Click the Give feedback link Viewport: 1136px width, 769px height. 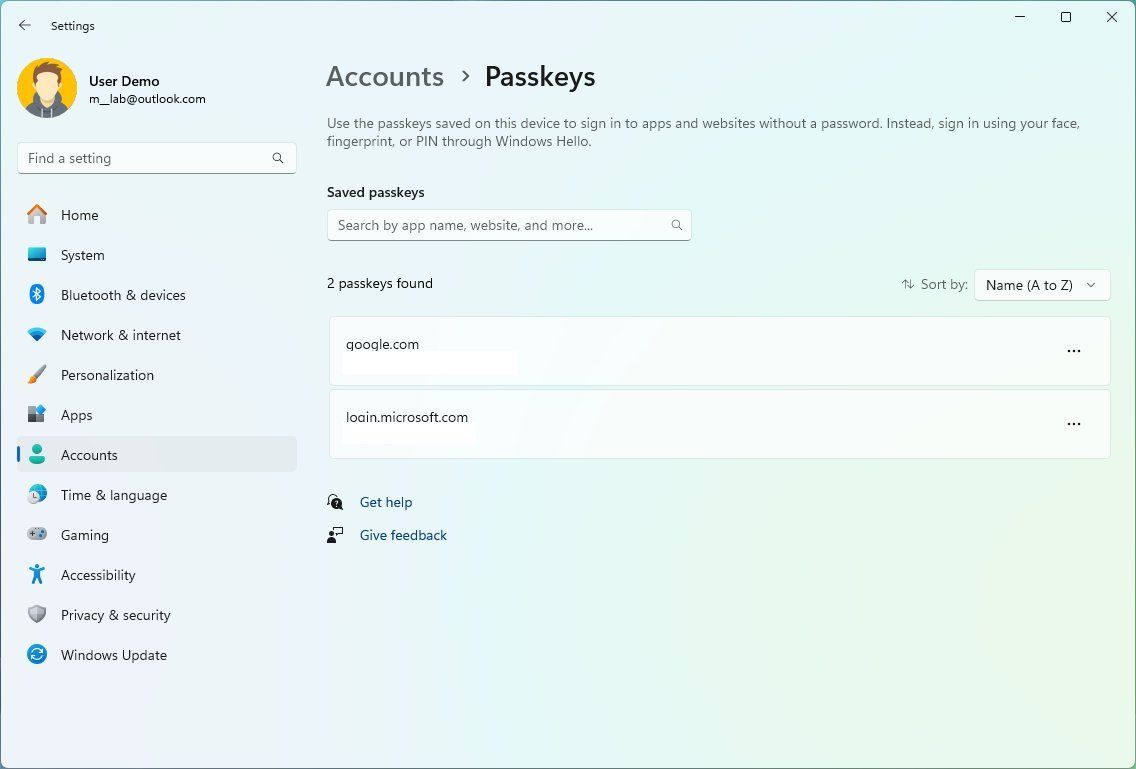coord(403,535)
